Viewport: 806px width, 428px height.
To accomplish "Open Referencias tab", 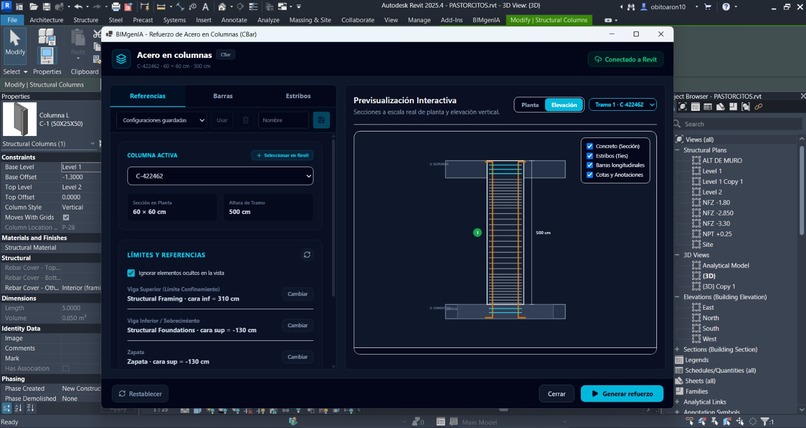I will click(x=148, y=96).
